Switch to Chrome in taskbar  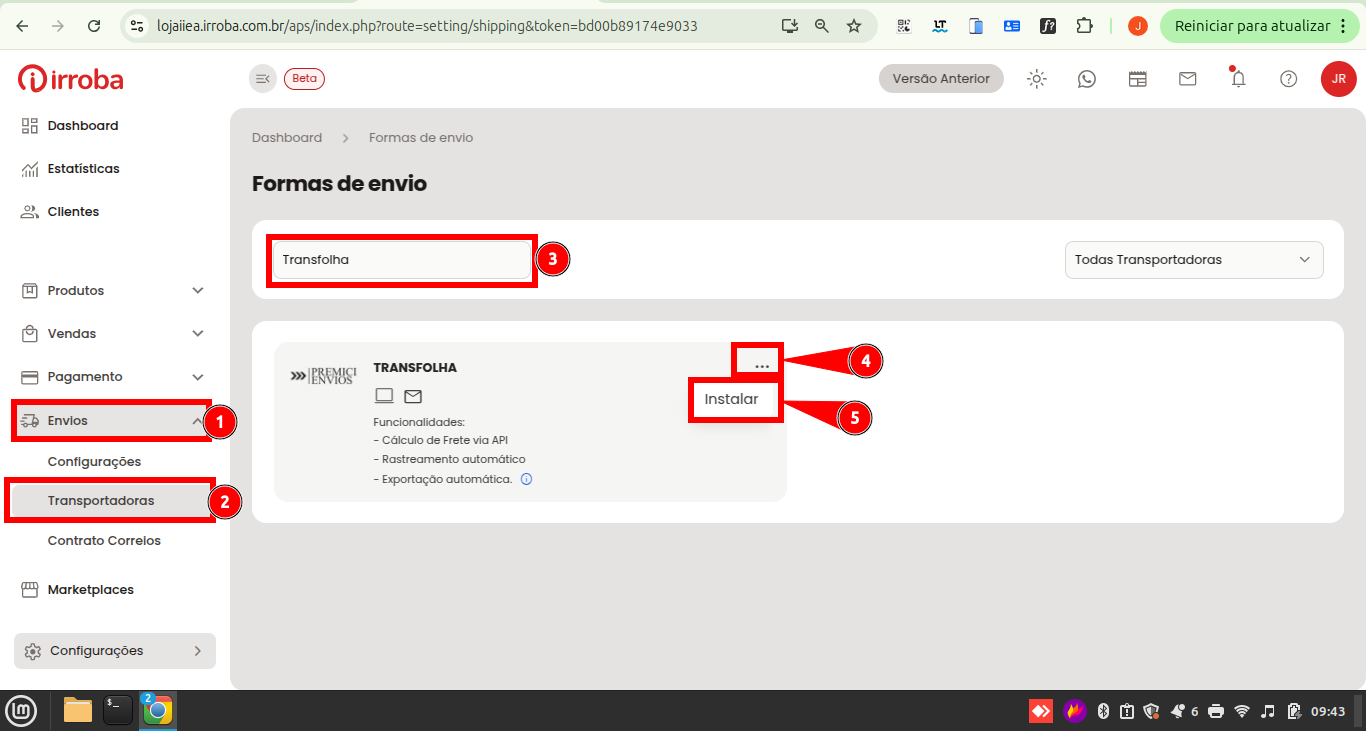click(157, 711)
